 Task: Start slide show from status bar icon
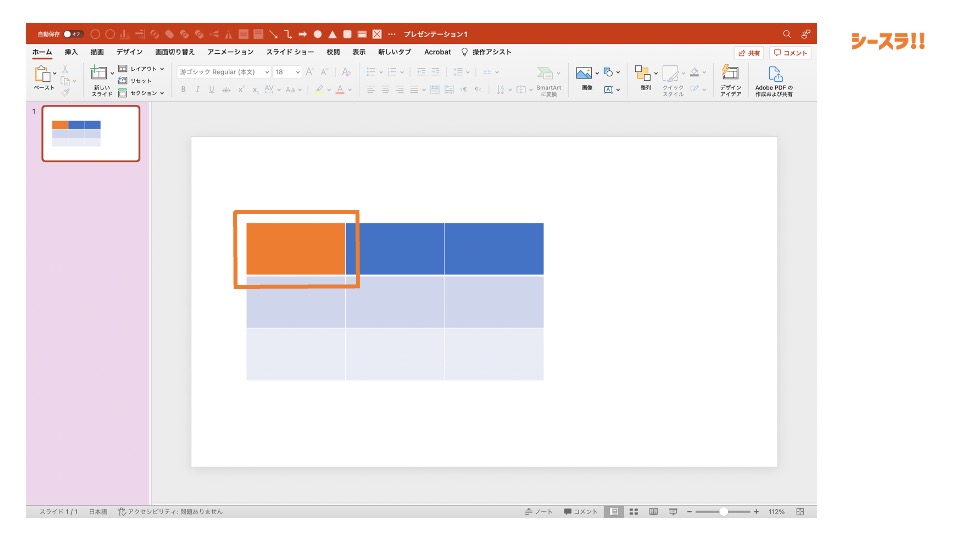tap(672, 511)
